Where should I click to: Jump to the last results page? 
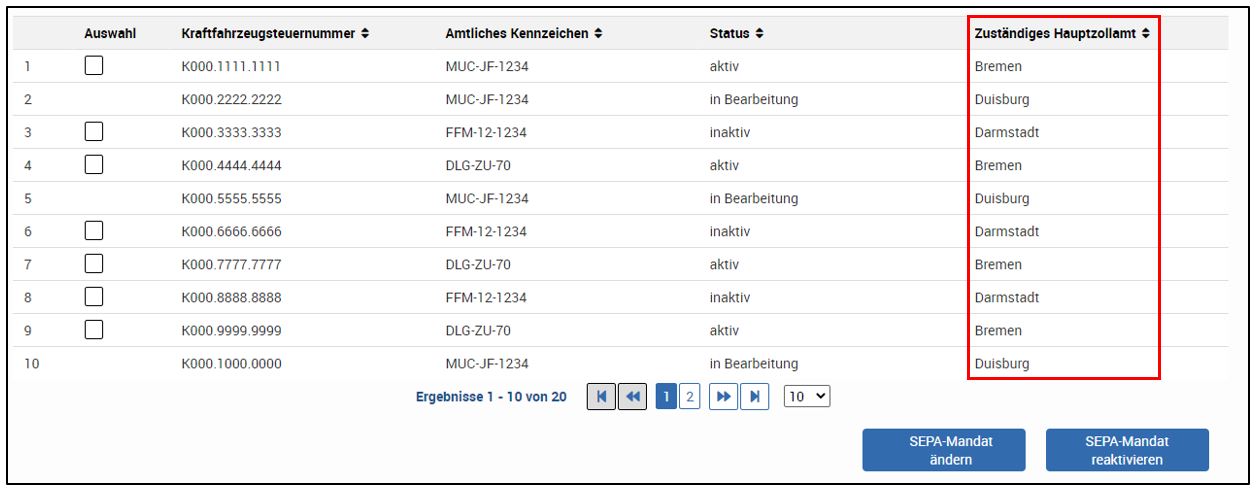[754, 397]
